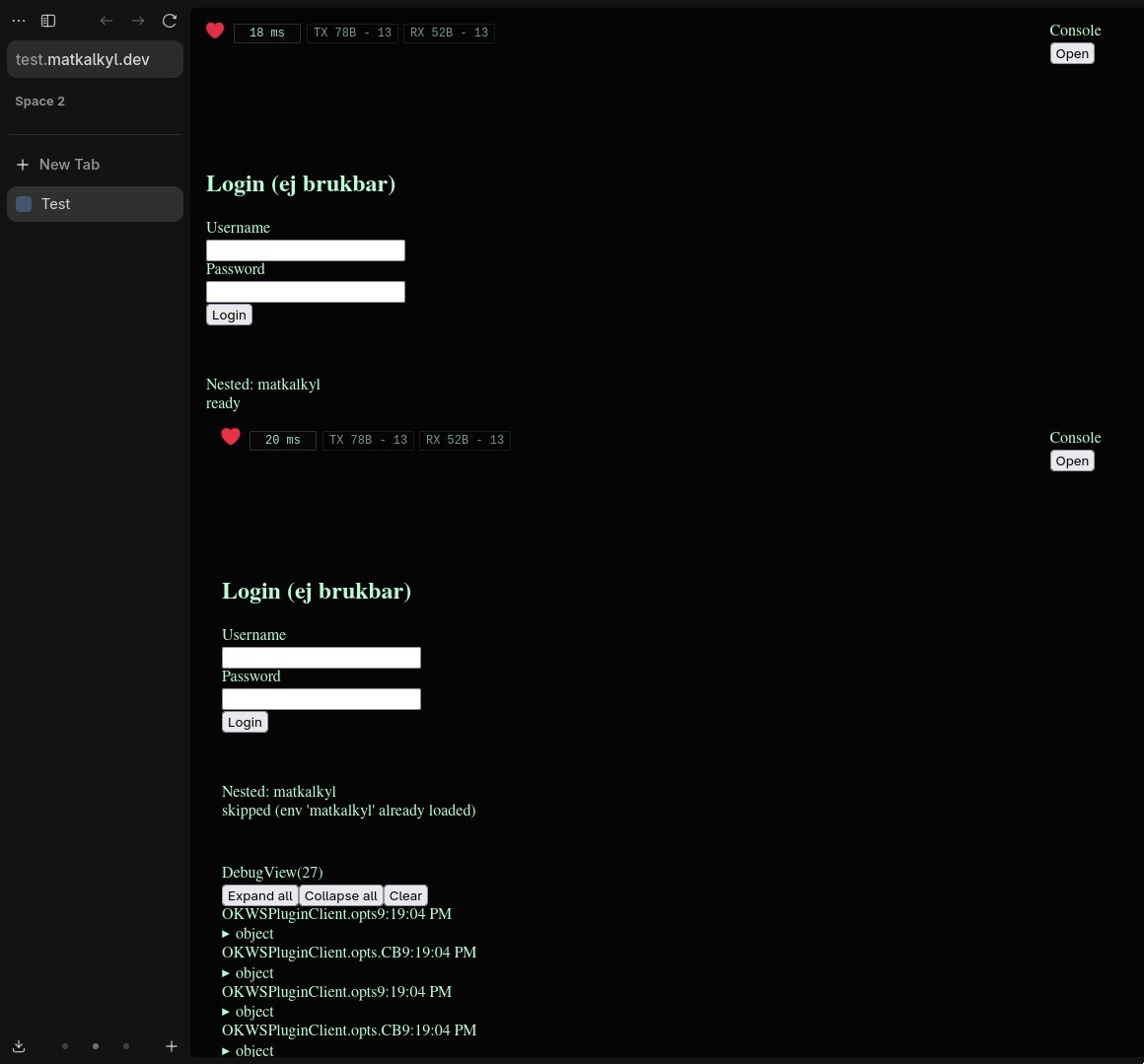The width and height of the screenshot is (1144, 1064).
Task: Click the back navigation arrow
Action: click(107, 21)
